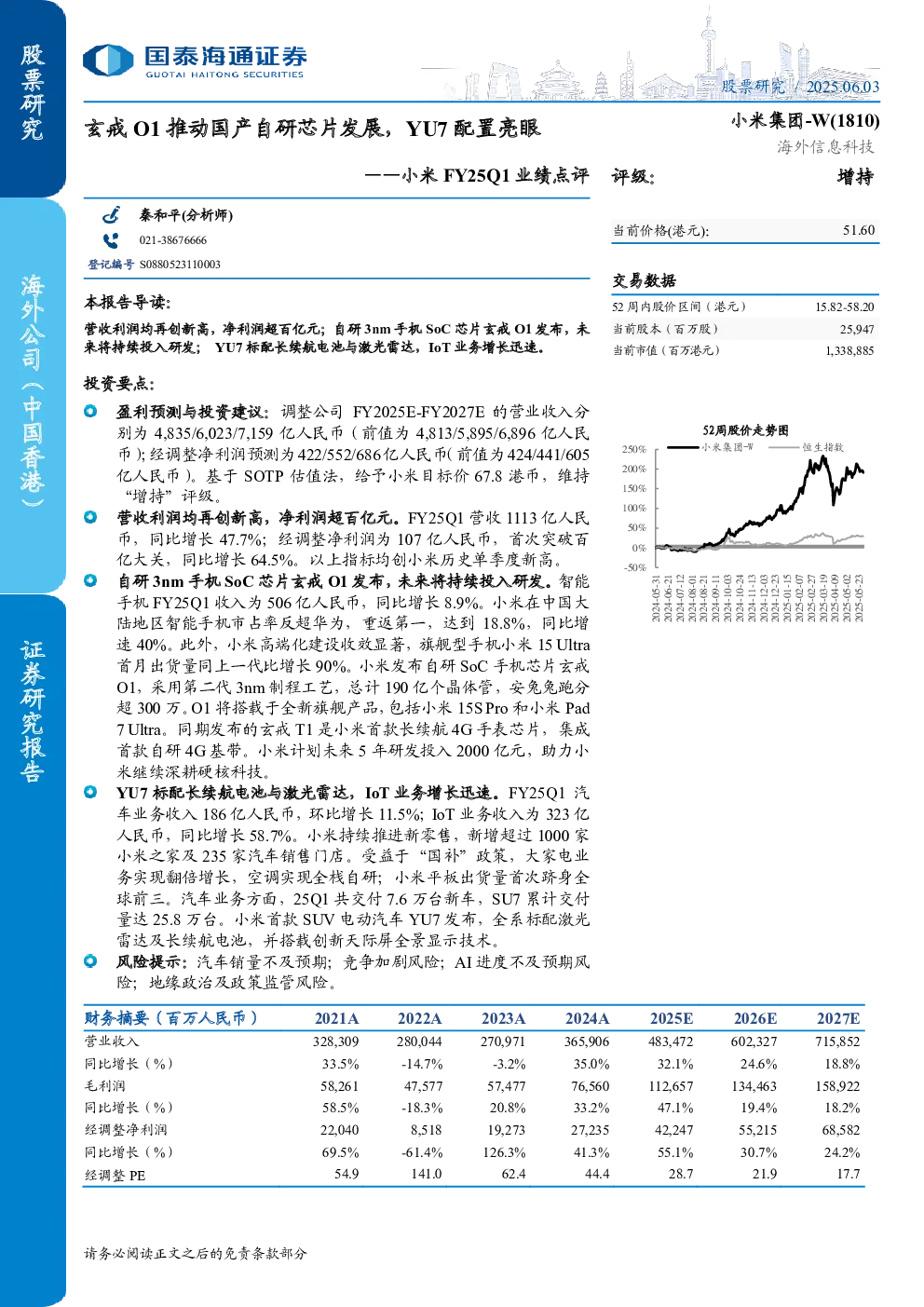This screenshot has width=924, height=1307.
Task: Click the 本报告导读 heading
Action: coord(127,303)
